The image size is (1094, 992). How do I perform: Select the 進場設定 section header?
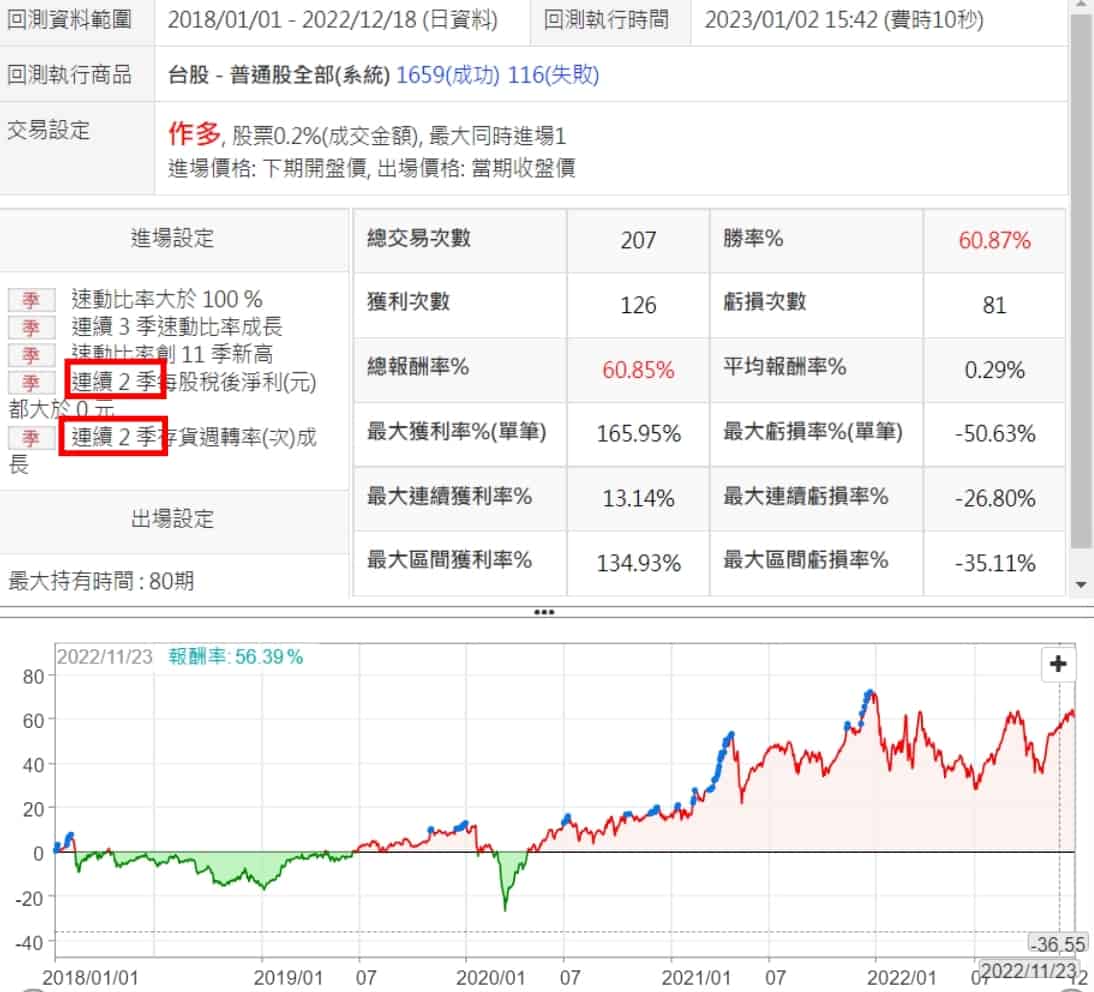click(x=173, y=238)
